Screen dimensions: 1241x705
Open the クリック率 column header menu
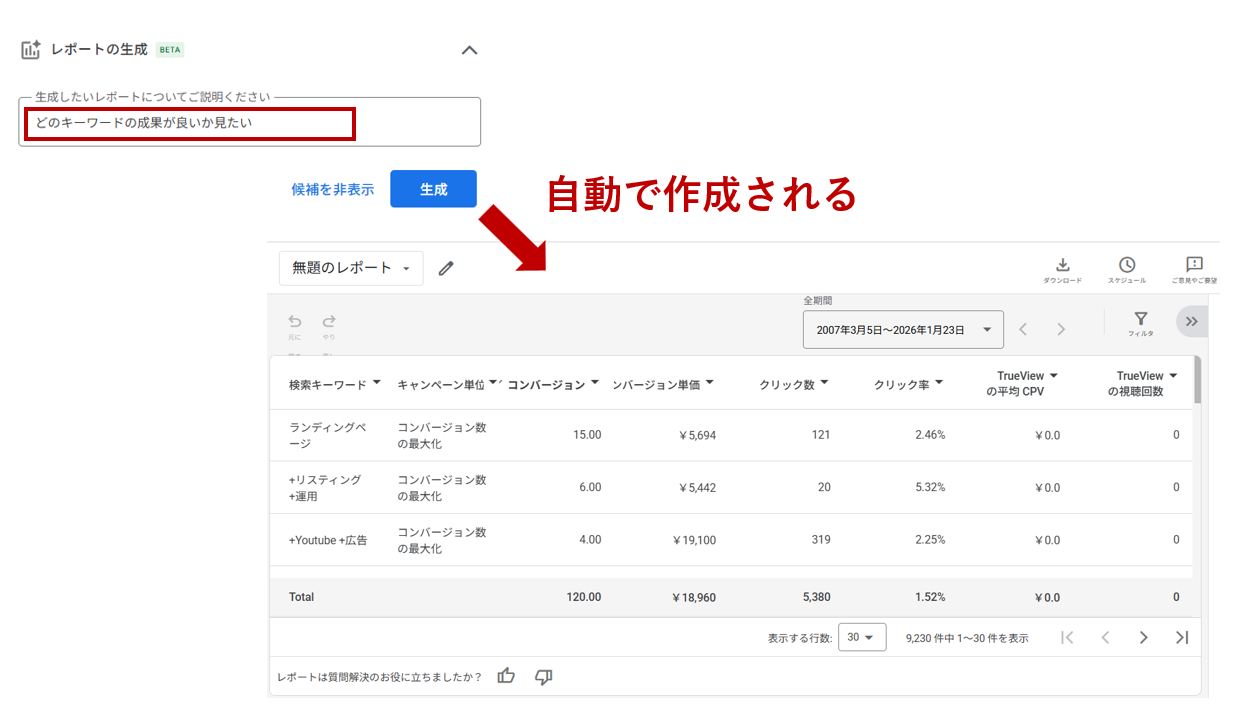point(939,383)
